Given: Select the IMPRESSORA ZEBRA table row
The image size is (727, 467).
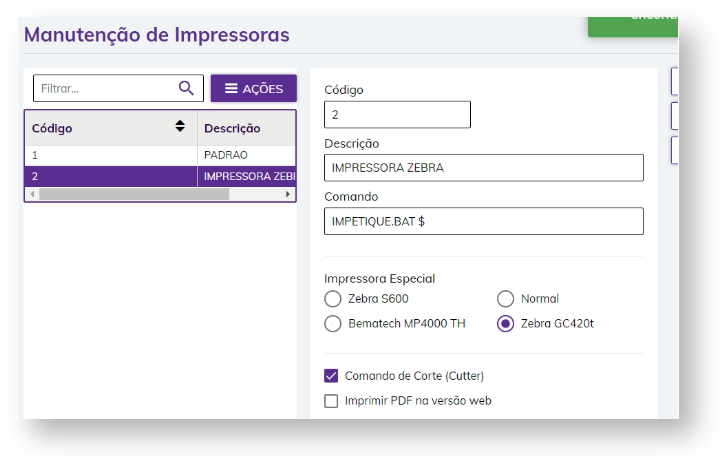Looking at the screenshot, I should click(x=160, y=176).
